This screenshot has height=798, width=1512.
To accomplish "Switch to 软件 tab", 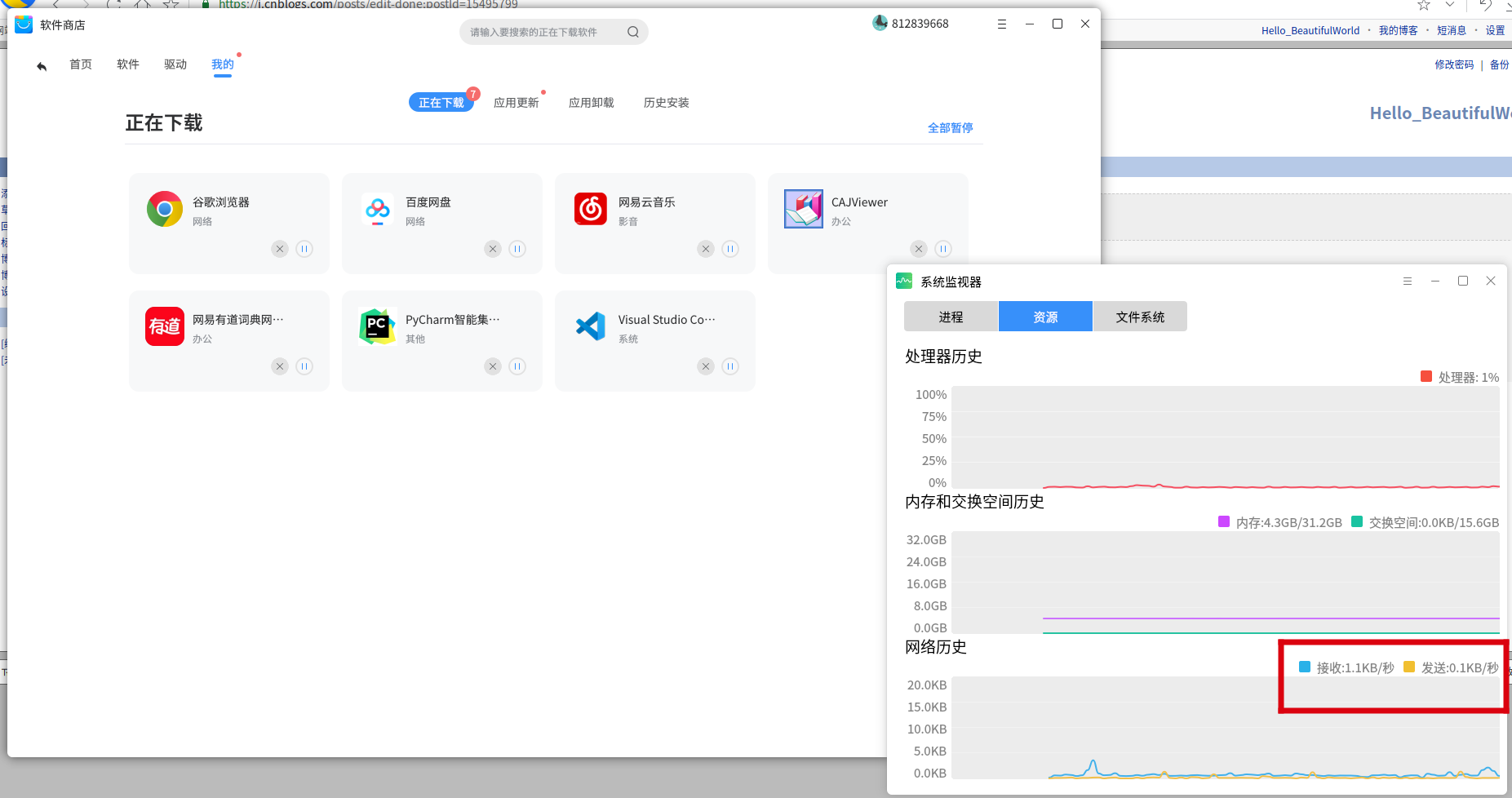I will (x=128, y=64).
